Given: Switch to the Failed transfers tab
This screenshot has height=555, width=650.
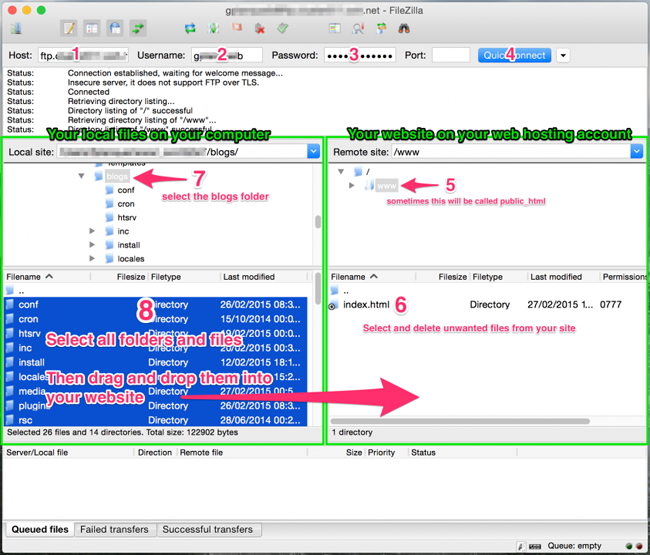Looking at the screenshot, I should tap(114, 529).
